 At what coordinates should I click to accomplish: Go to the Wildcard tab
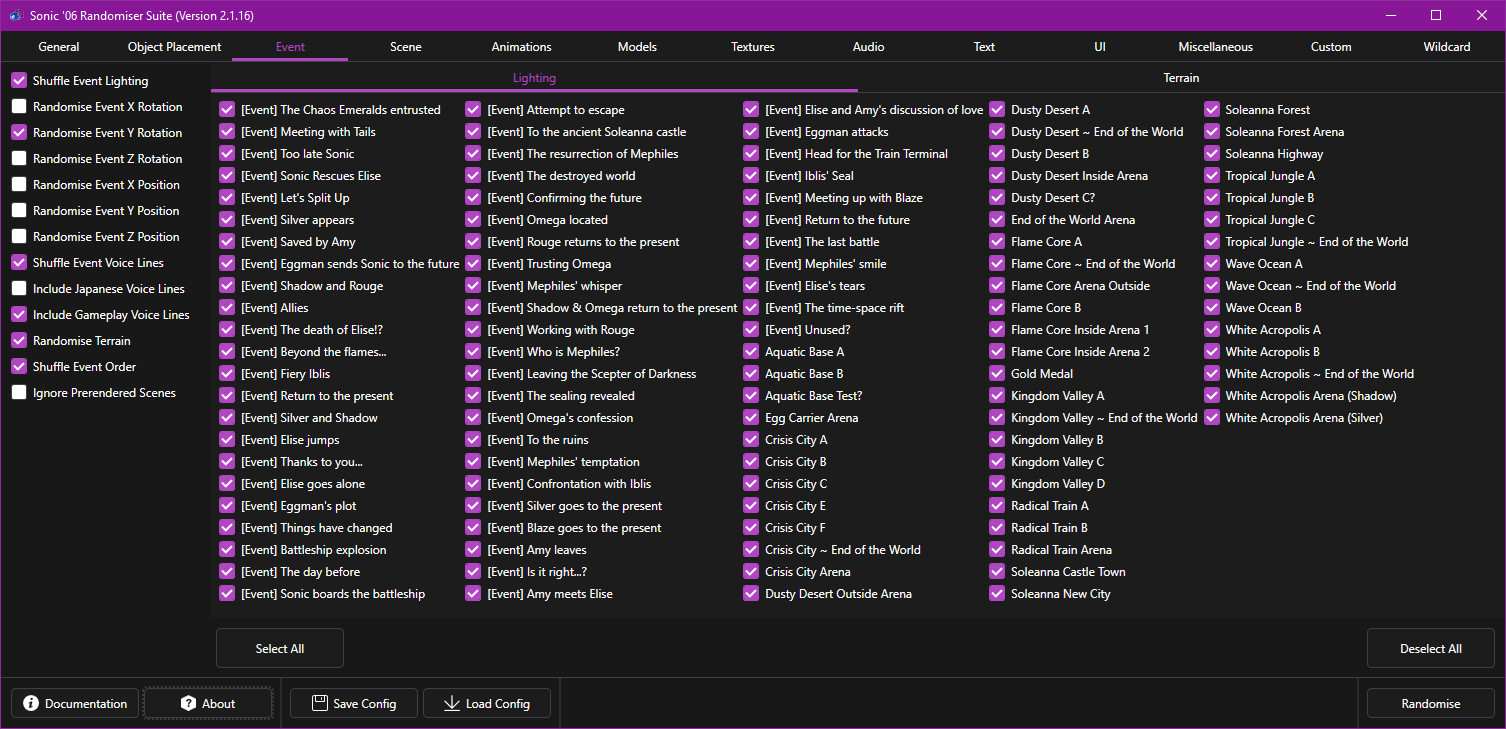[1446, 47]
